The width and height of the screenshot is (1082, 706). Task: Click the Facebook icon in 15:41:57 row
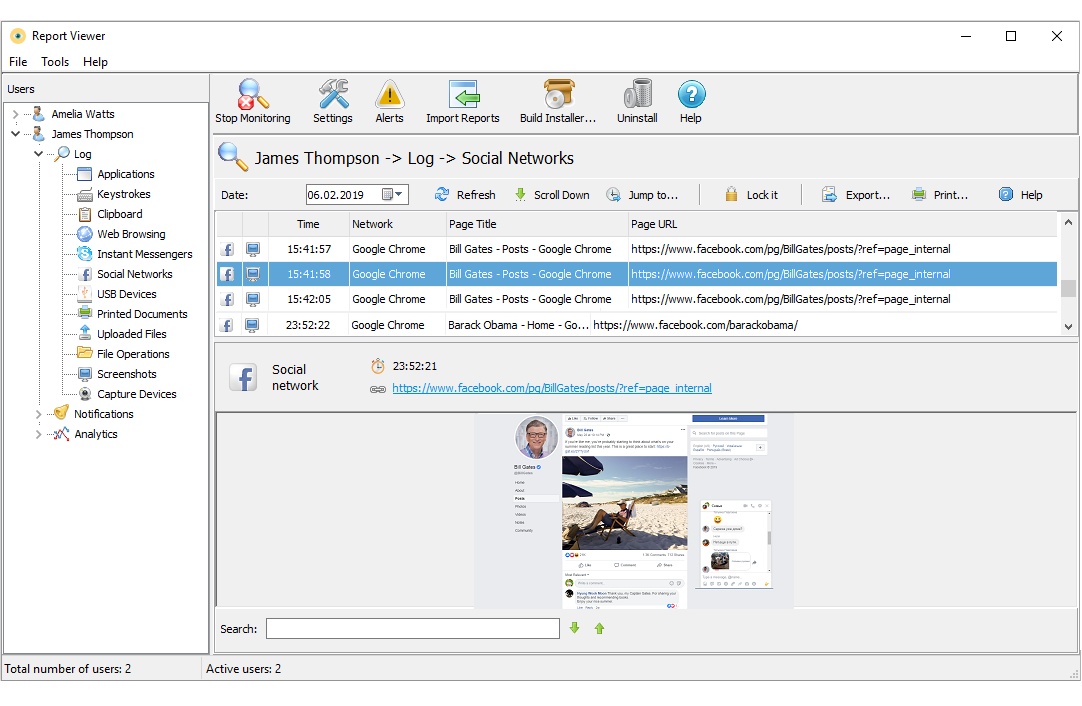pos(227,249)
